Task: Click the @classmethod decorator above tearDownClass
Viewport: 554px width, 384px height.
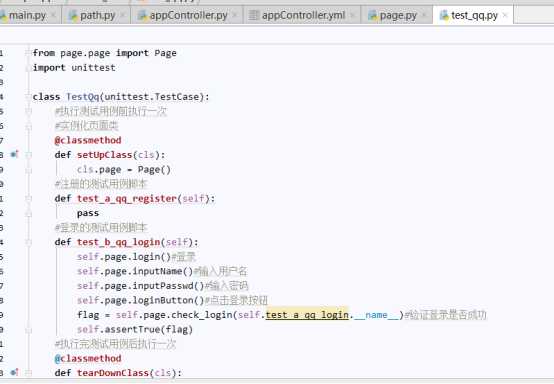Action: 88,358
